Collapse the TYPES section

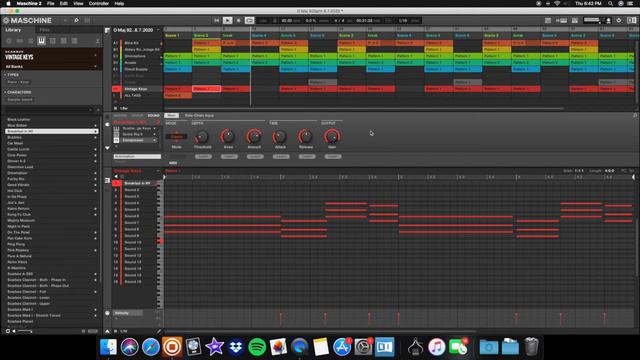pos(12,75)
